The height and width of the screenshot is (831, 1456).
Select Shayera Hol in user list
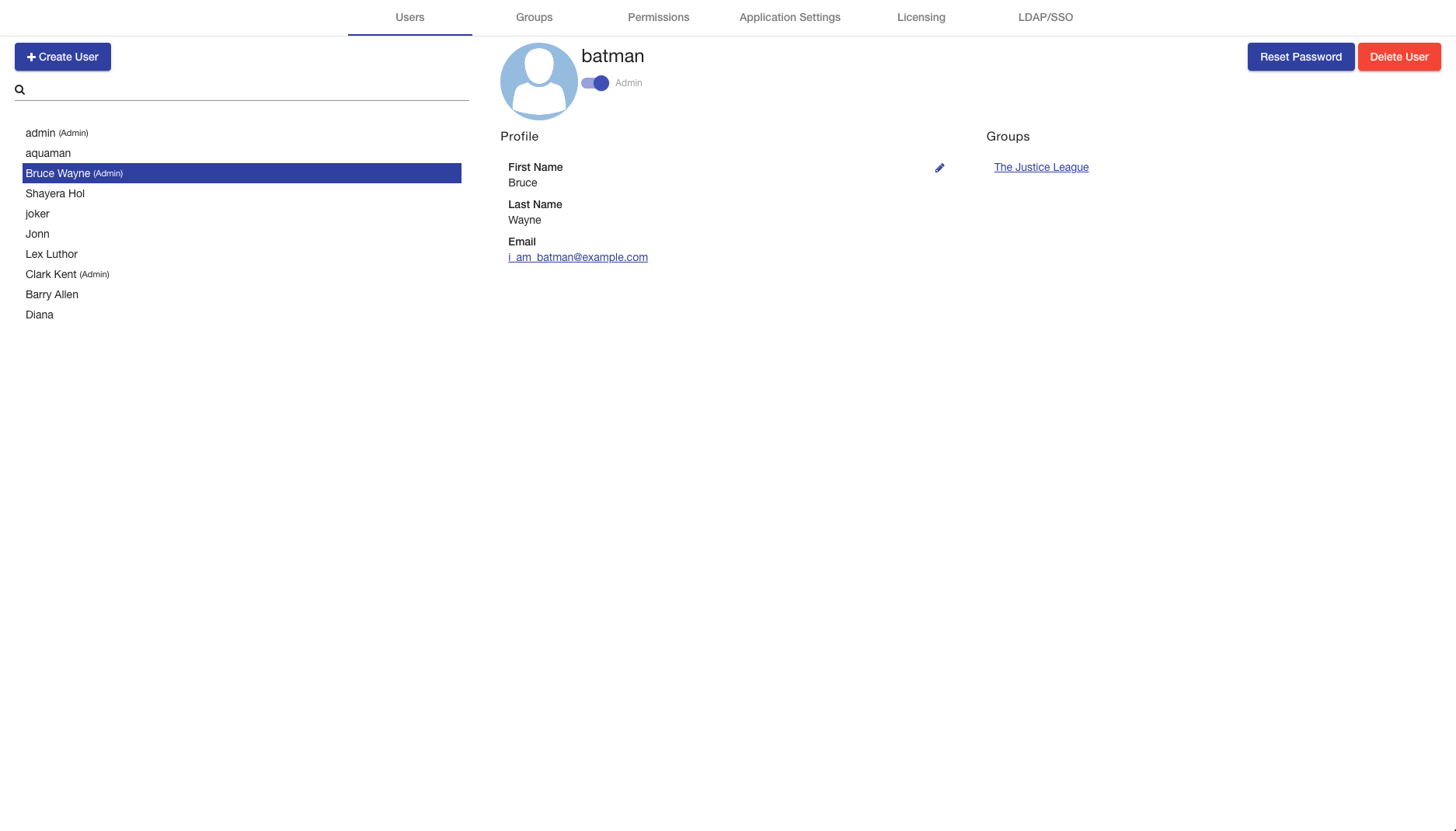[242, 193]
